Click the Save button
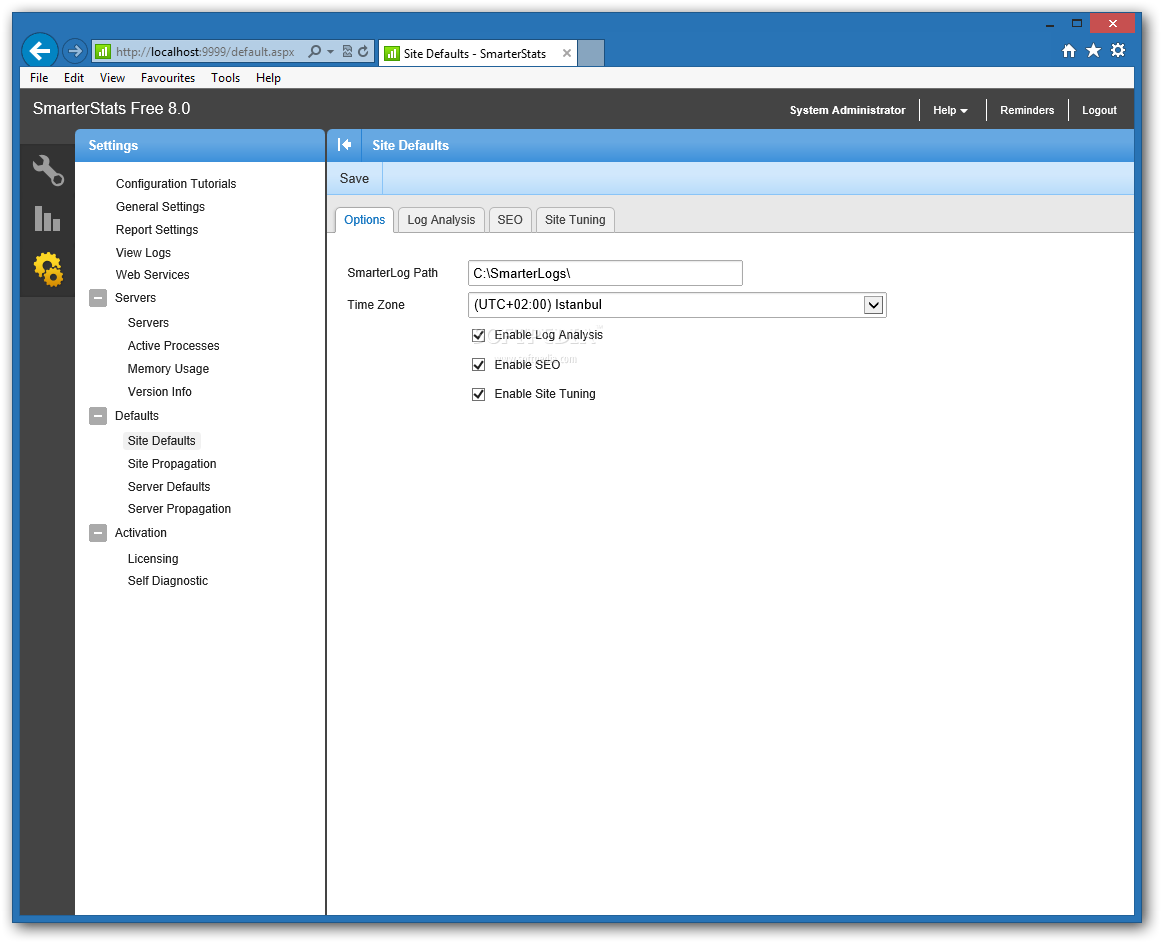1162x943 pixels. point(354,179)
